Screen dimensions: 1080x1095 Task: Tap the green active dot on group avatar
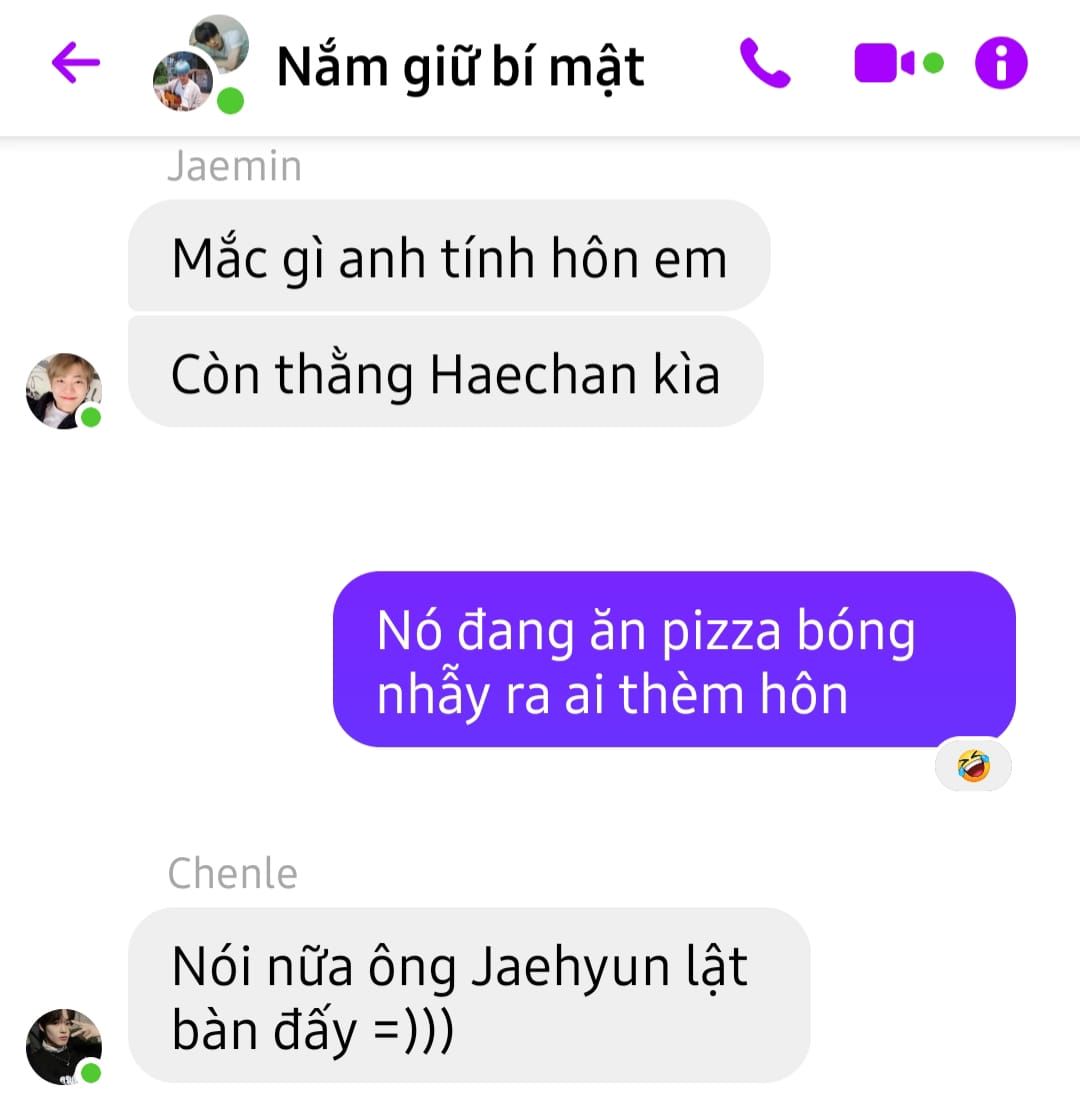click(x=230, y=101)
